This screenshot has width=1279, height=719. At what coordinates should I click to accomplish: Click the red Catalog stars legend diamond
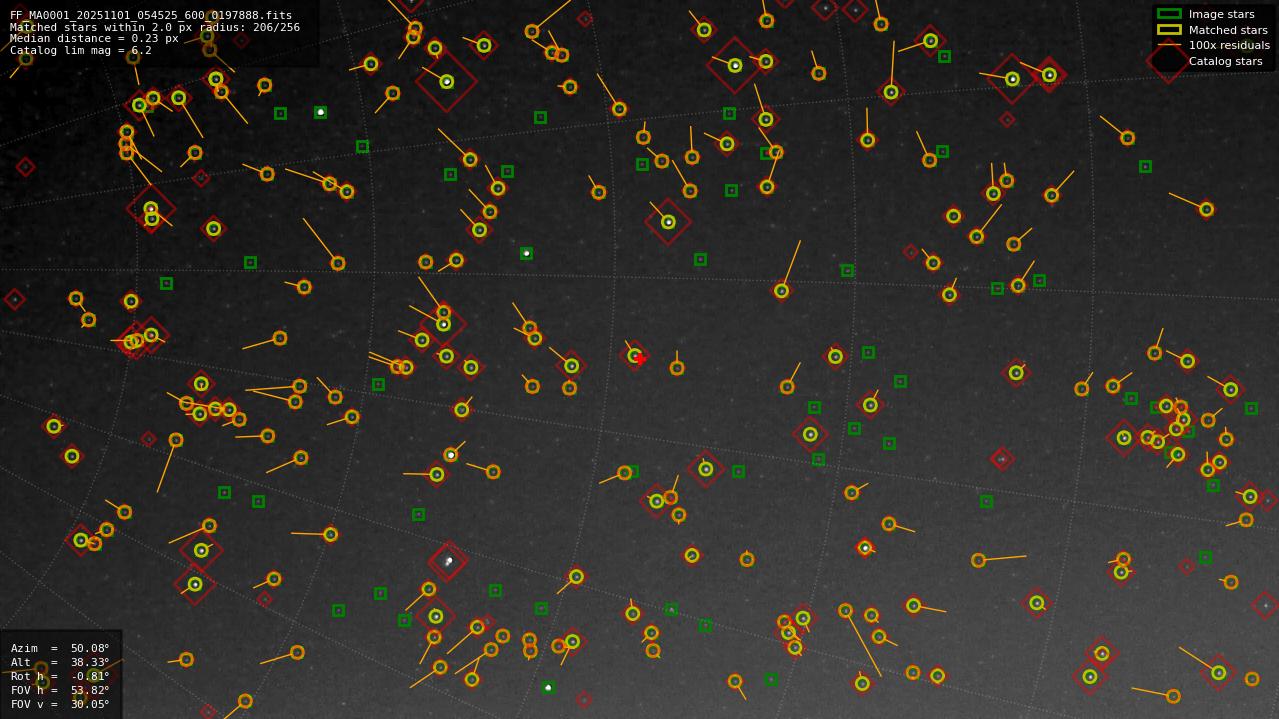[x=1168, y=61]
